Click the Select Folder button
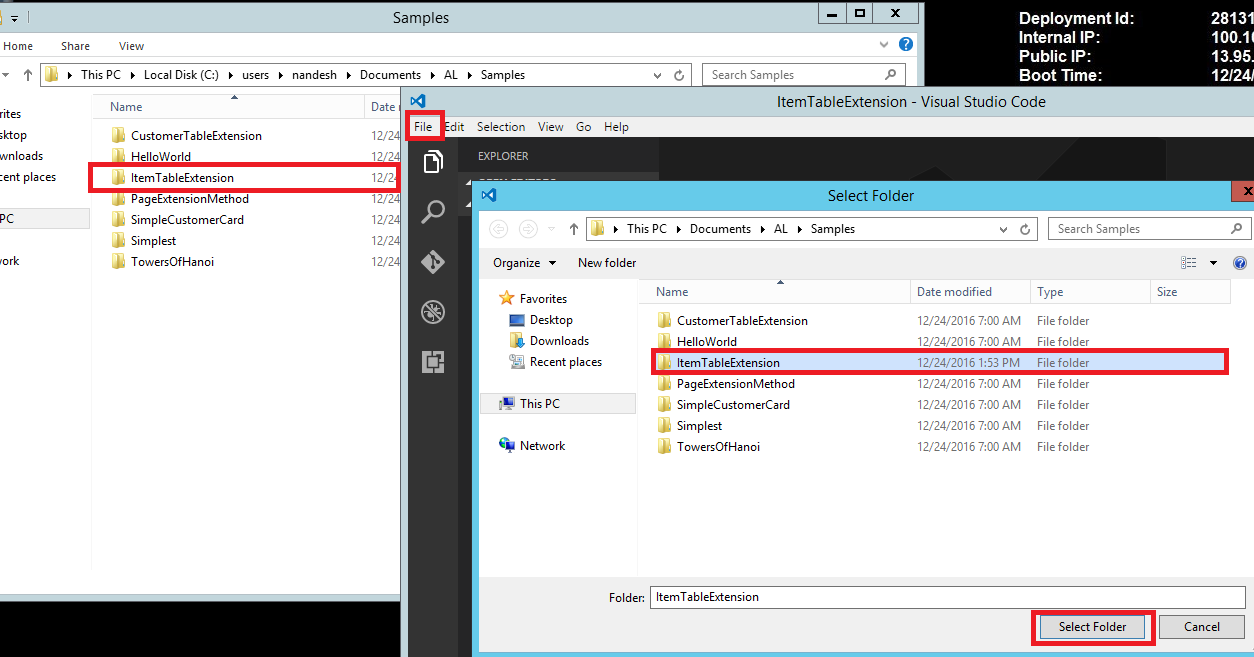Image resolution: width=1254 pixels, height=657 pixels. [x=1093, y=627]
